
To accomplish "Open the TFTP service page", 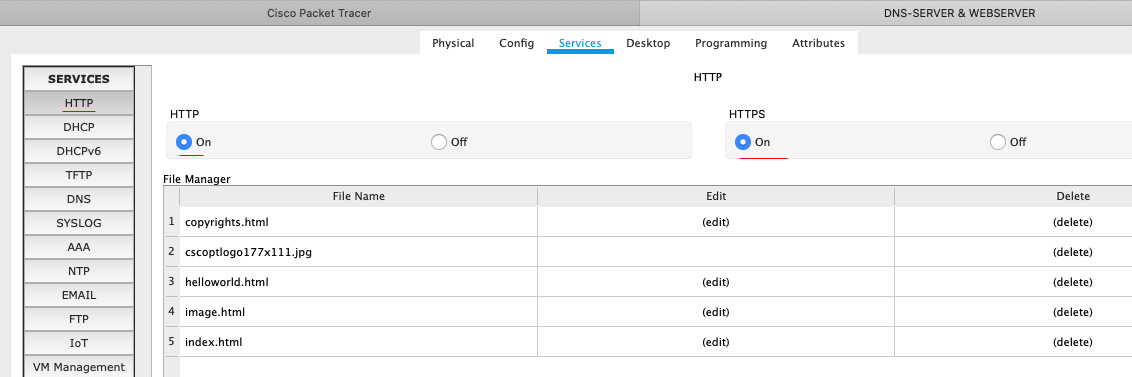I will point(79,175).
